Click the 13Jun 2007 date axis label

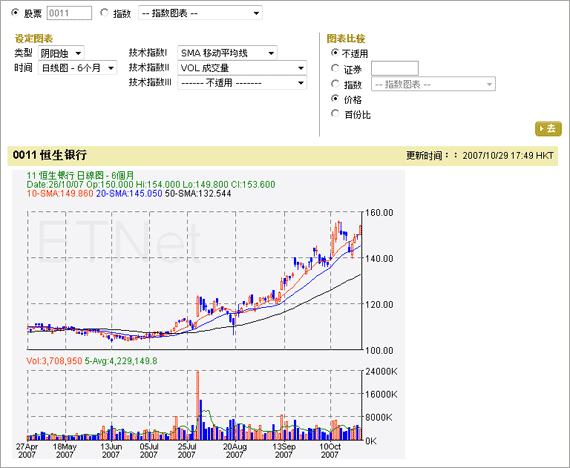pyautogui.click(x=111, y=451)
